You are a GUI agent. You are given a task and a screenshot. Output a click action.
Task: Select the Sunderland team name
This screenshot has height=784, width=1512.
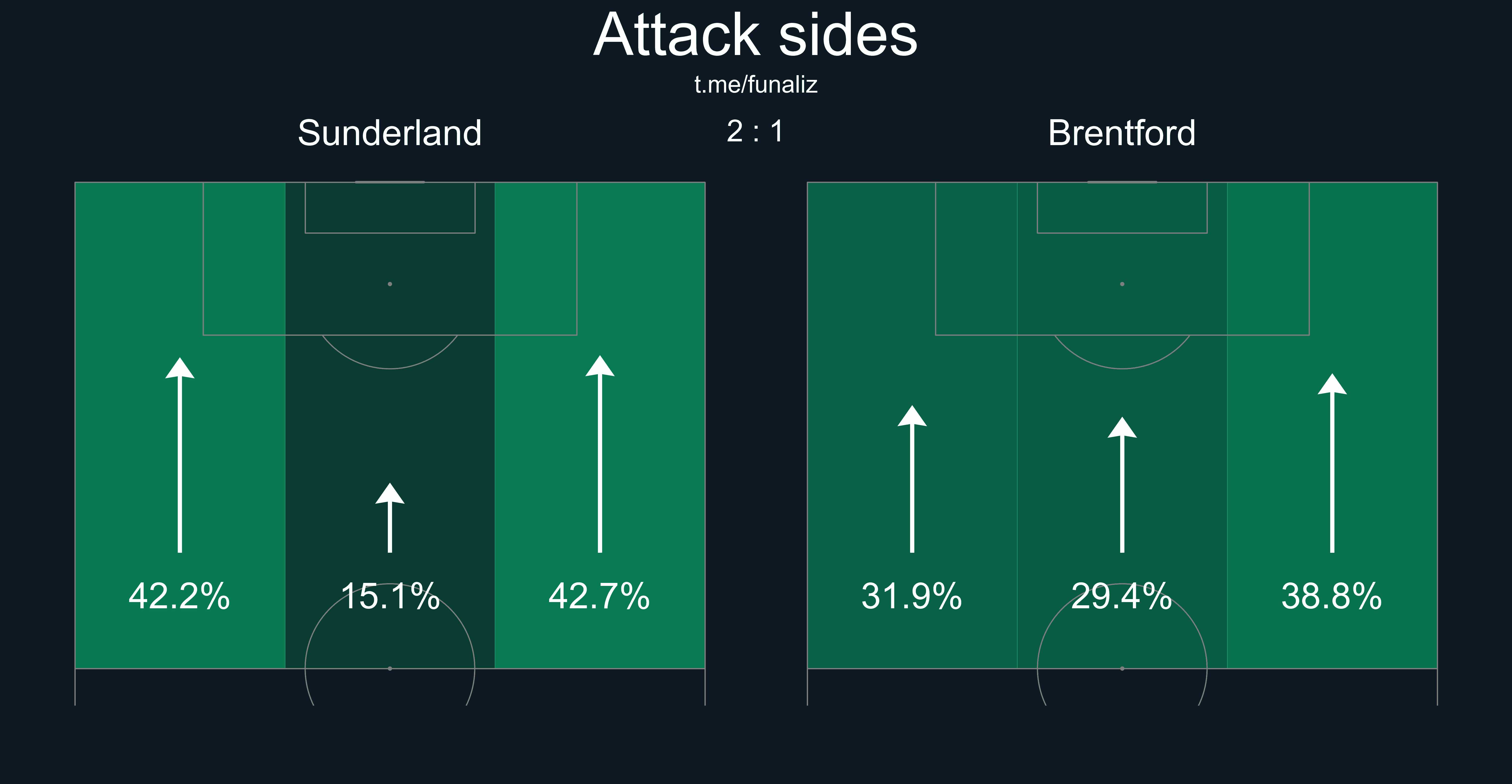(390, 133)
